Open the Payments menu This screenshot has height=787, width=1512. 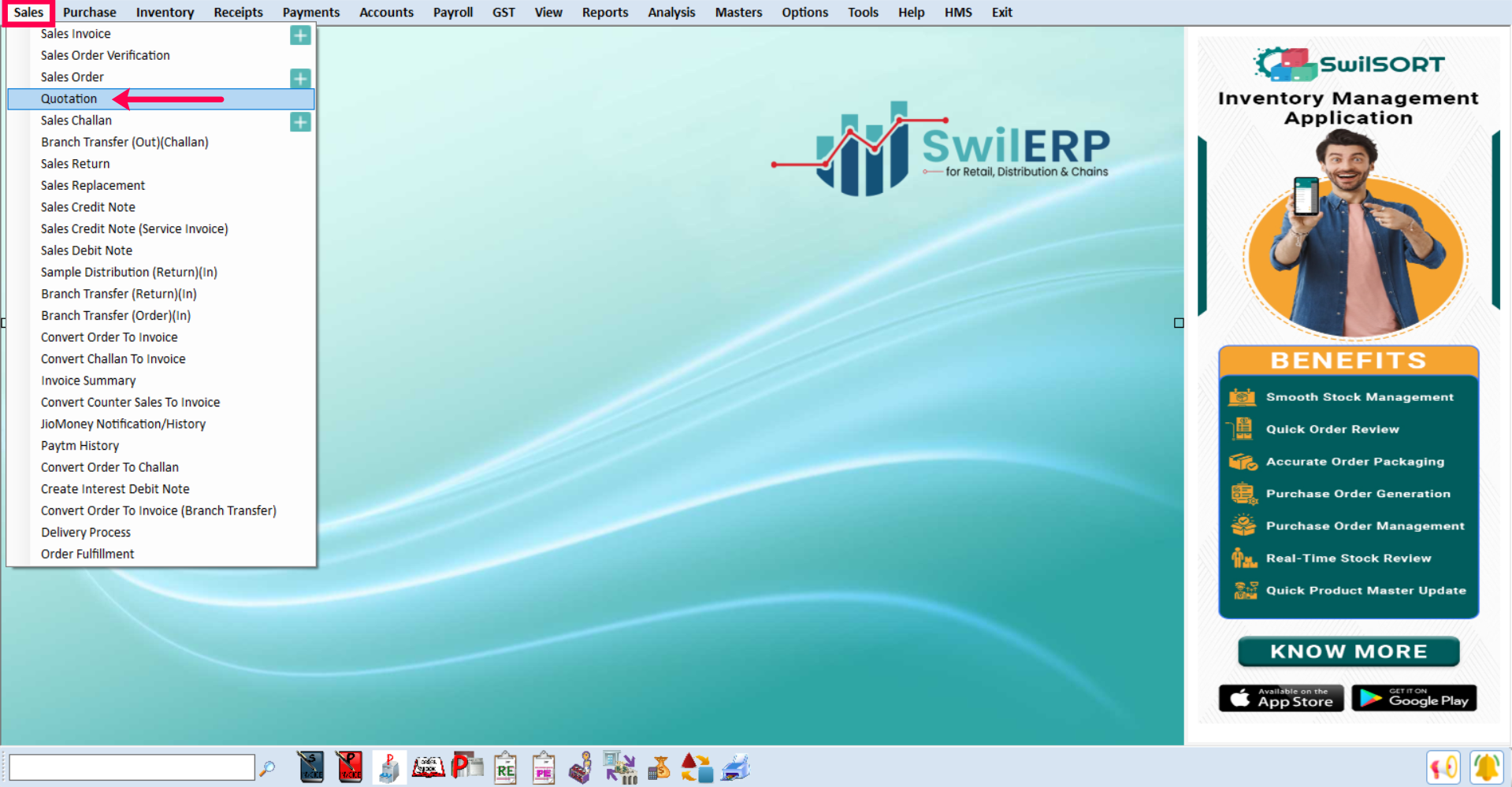311,12
